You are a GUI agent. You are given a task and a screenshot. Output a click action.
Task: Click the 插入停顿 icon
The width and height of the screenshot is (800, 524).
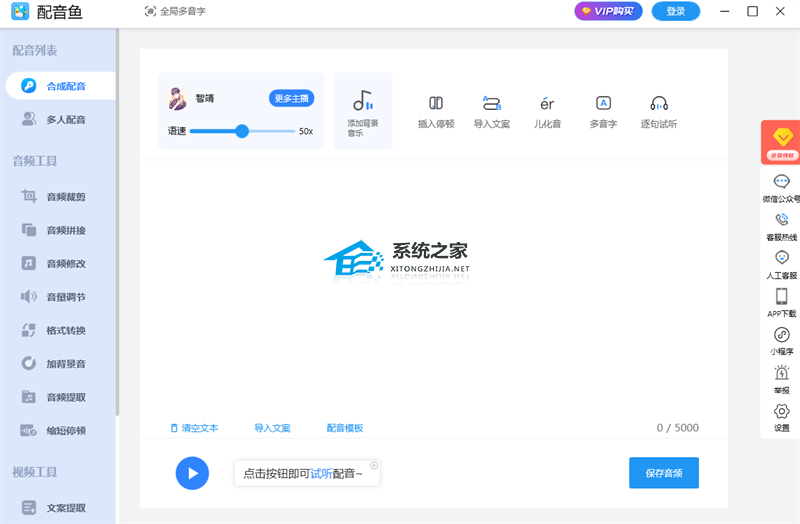tap(436, 103)
